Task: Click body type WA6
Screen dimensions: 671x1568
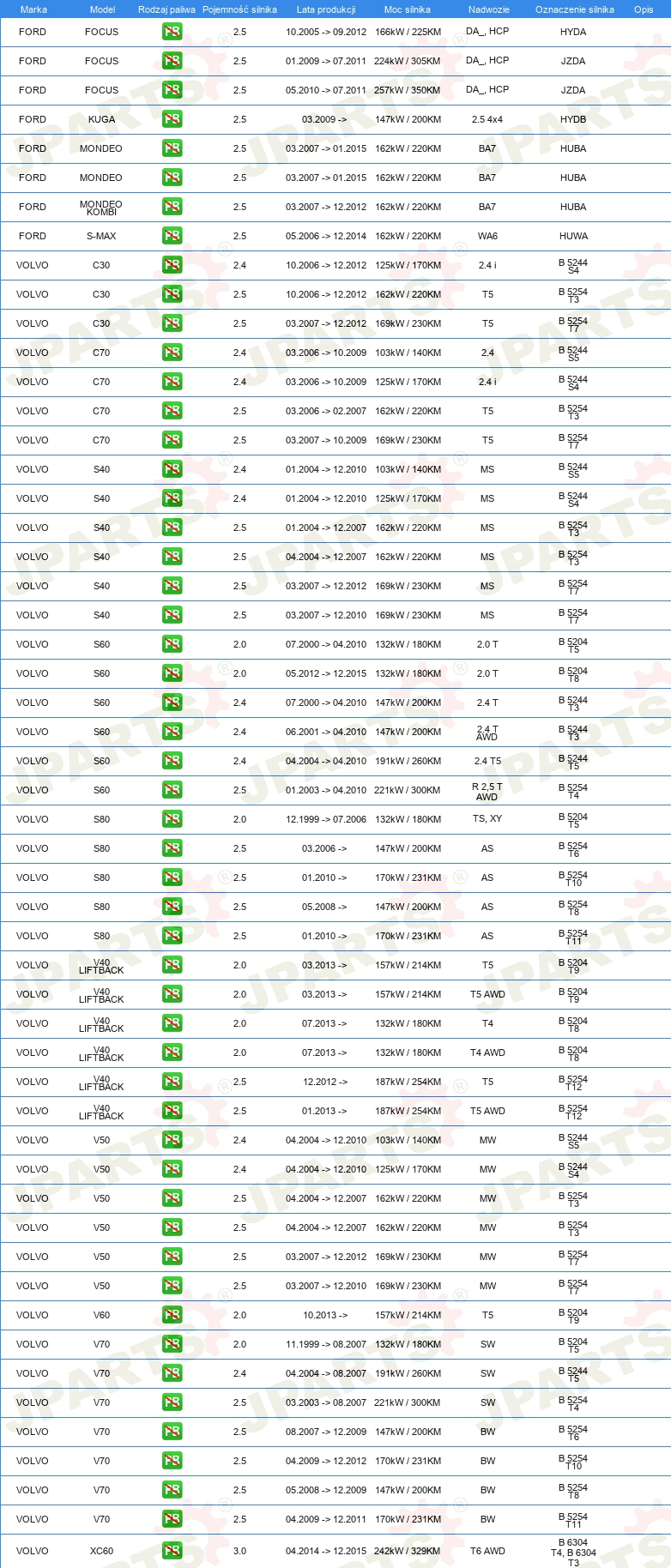Action: [487, 236]
